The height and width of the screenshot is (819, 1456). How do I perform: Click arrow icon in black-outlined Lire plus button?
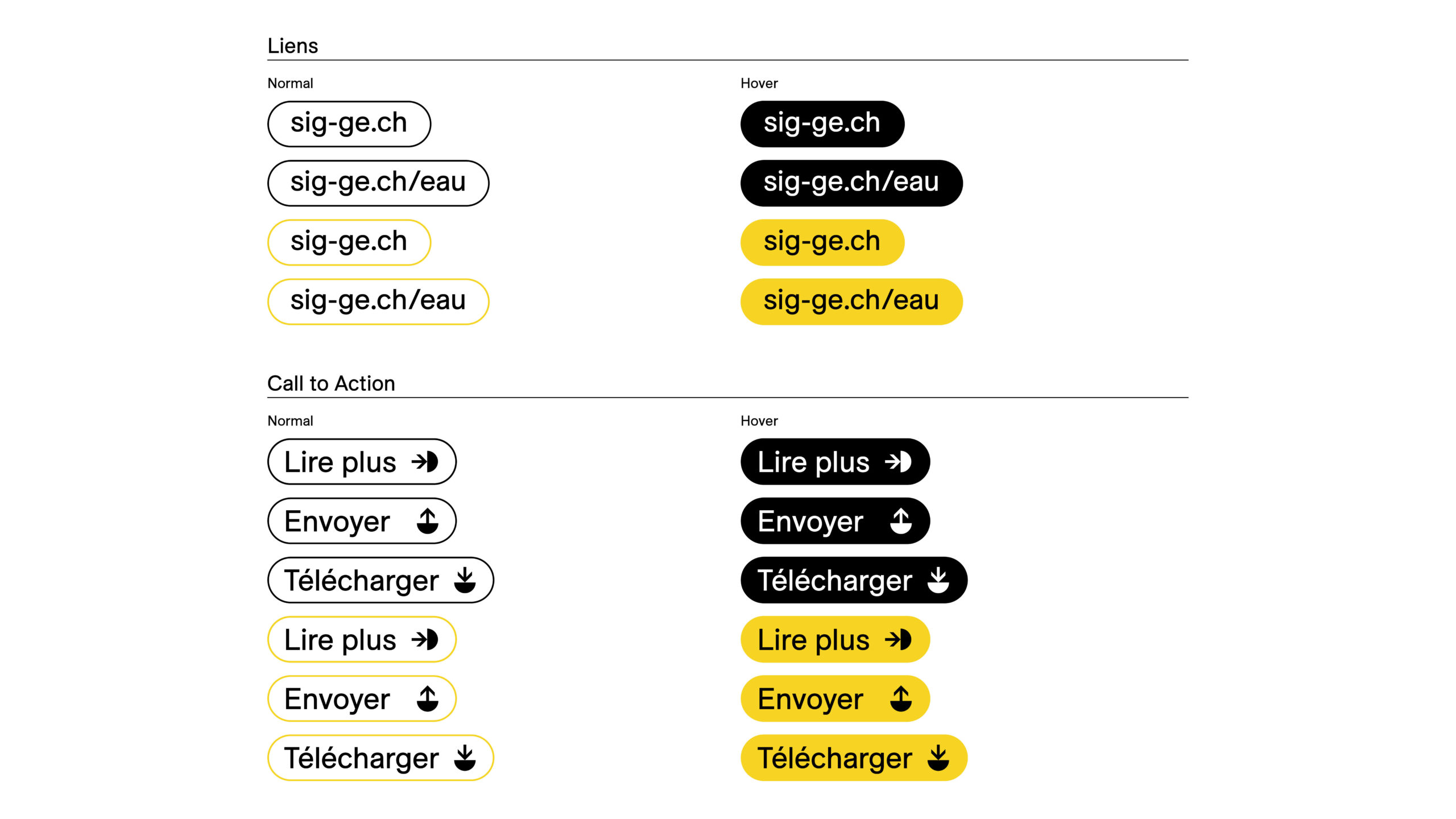(x=425, y=461)
